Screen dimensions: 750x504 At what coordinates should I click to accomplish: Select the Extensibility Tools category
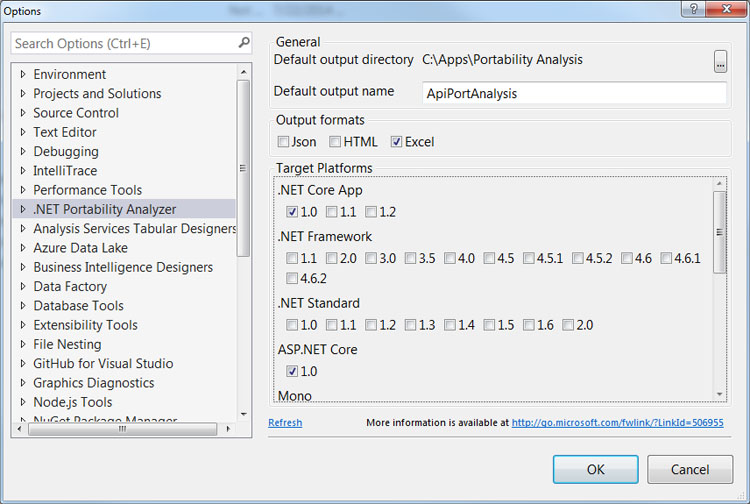coord(85,325)
